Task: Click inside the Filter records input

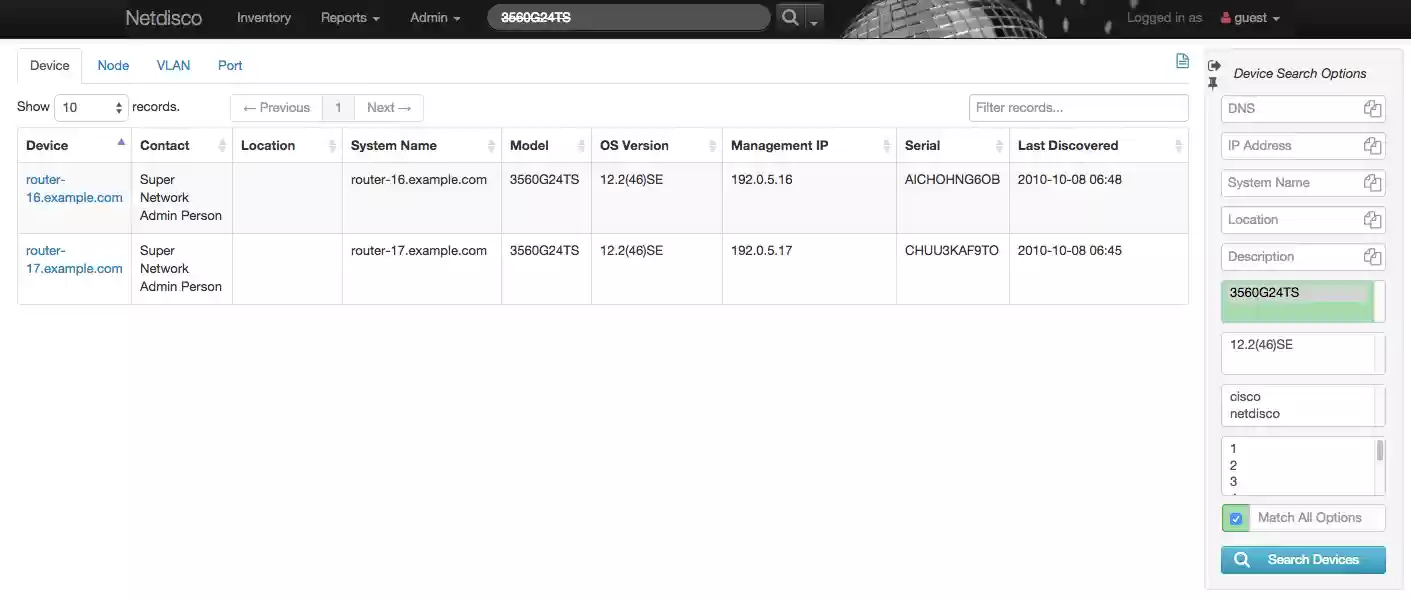Action: [1078, 107]
